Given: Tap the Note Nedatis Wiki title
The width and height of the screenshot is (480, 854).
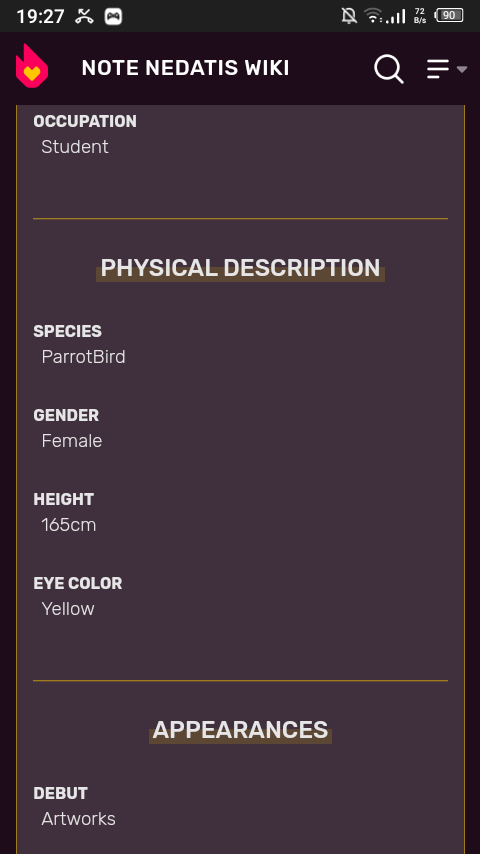Looking at the screenshot, I should point(185,68).
